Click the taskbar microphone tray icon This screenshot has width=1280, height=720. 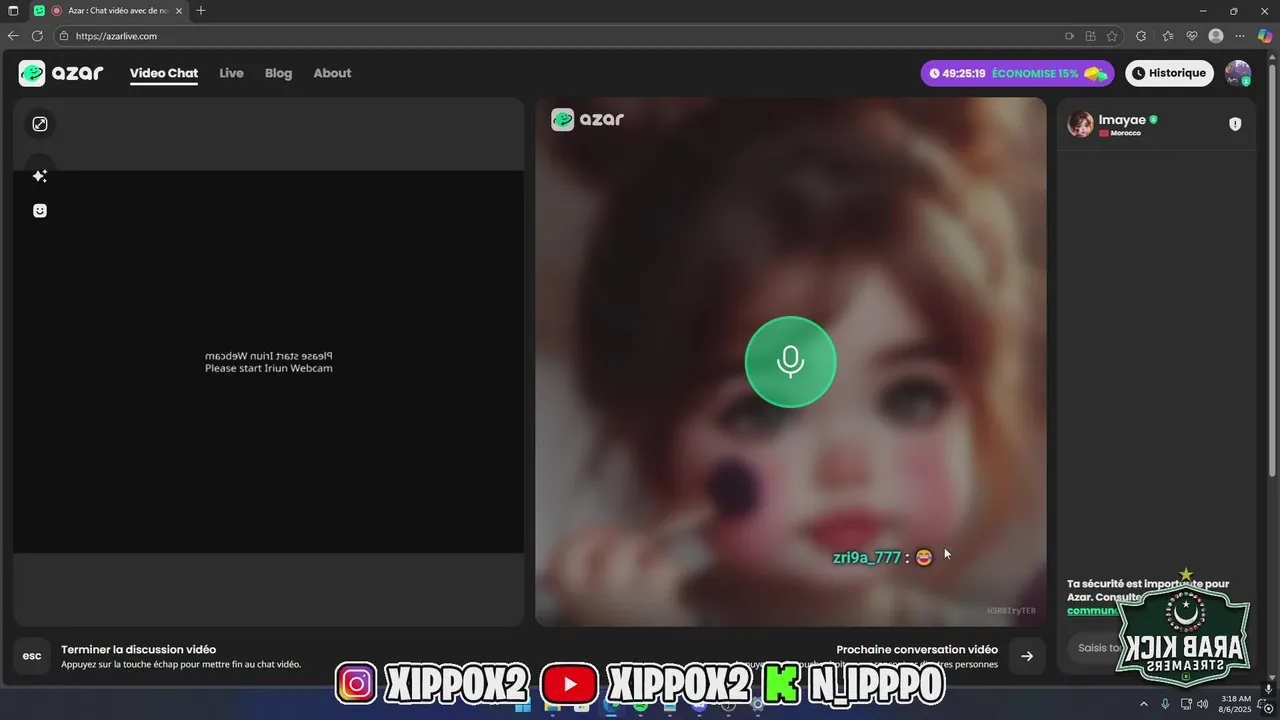click(1165, 704)
